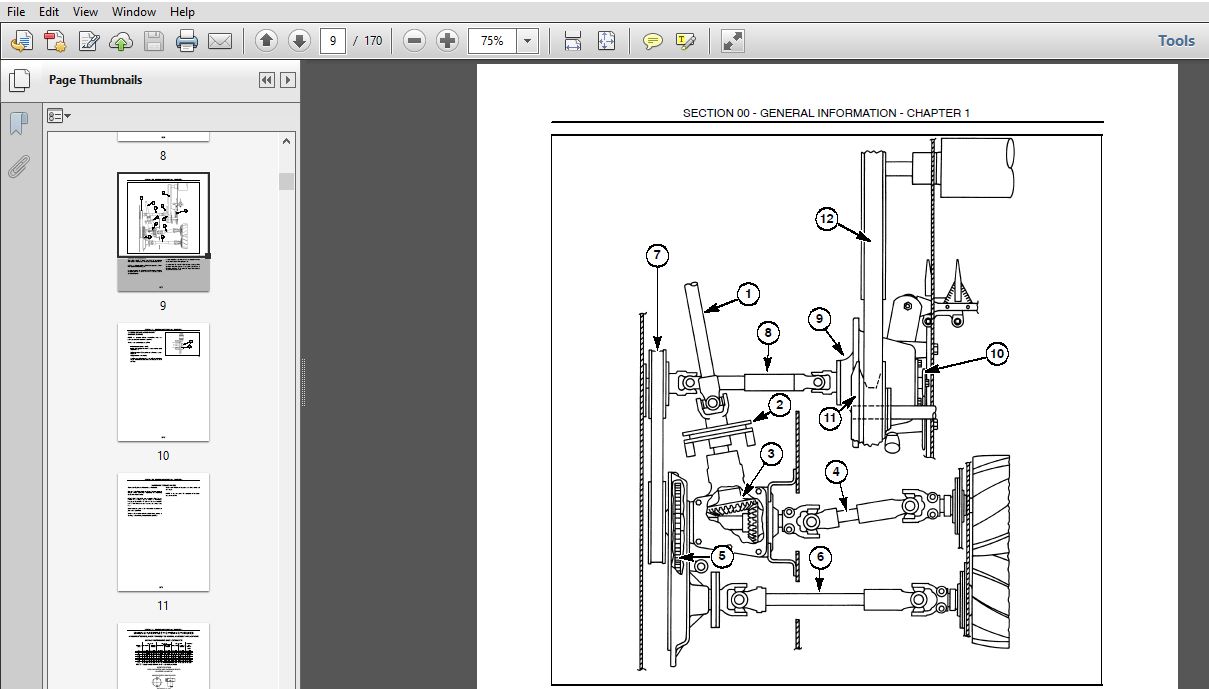Click the section header text on page

(x=826, y=113)
